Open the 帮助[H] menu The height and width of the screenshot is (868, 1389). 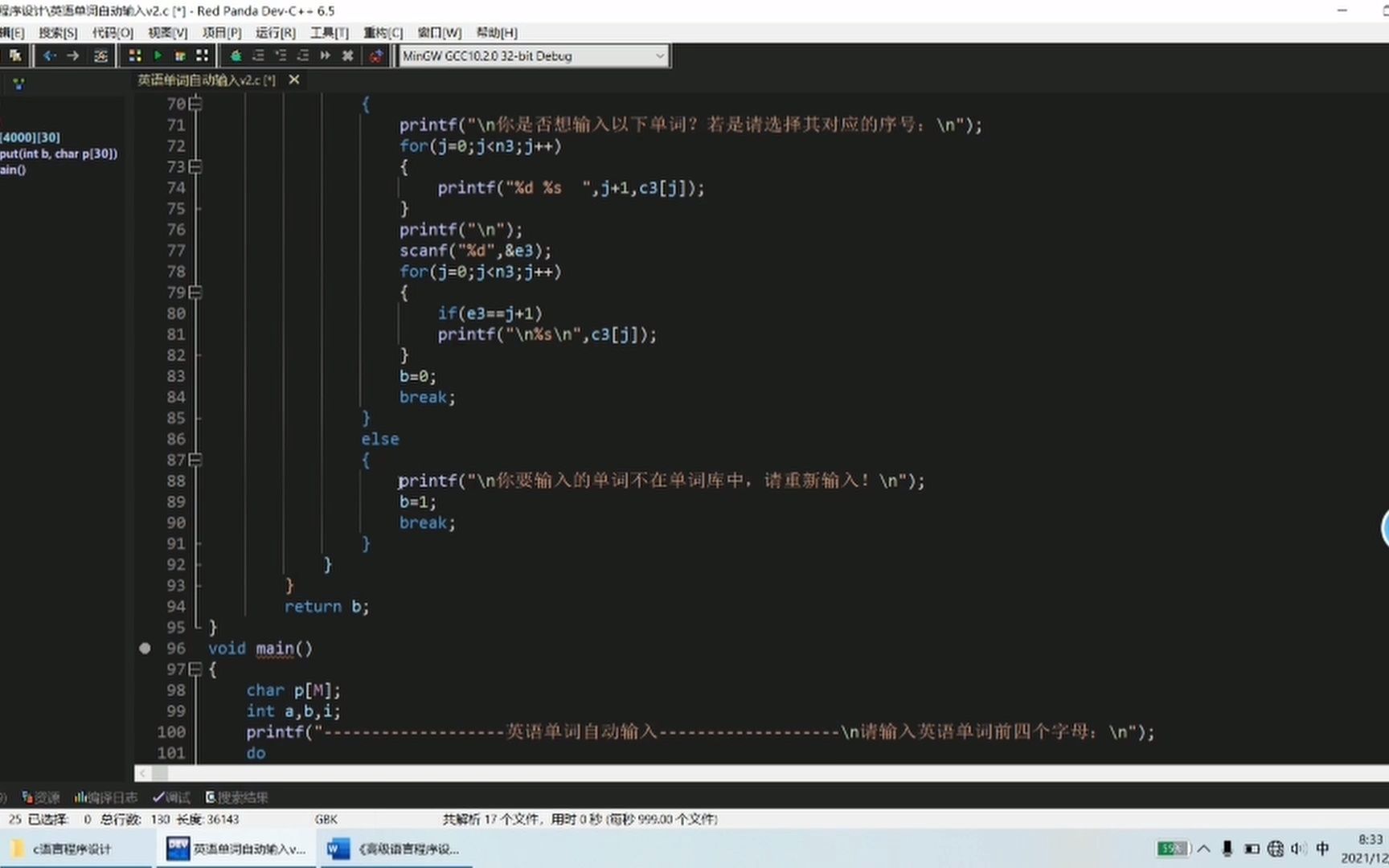tap(497, 32)
